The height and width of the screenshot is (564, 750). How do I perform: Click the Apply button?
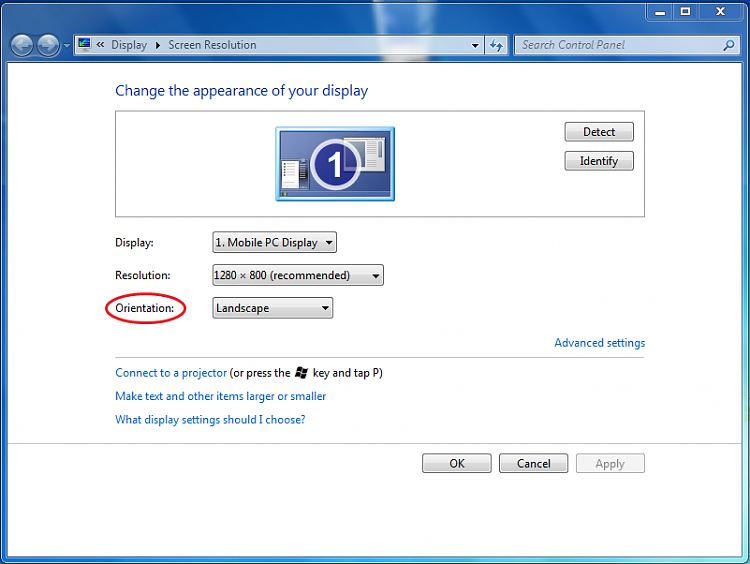point(610,464)
